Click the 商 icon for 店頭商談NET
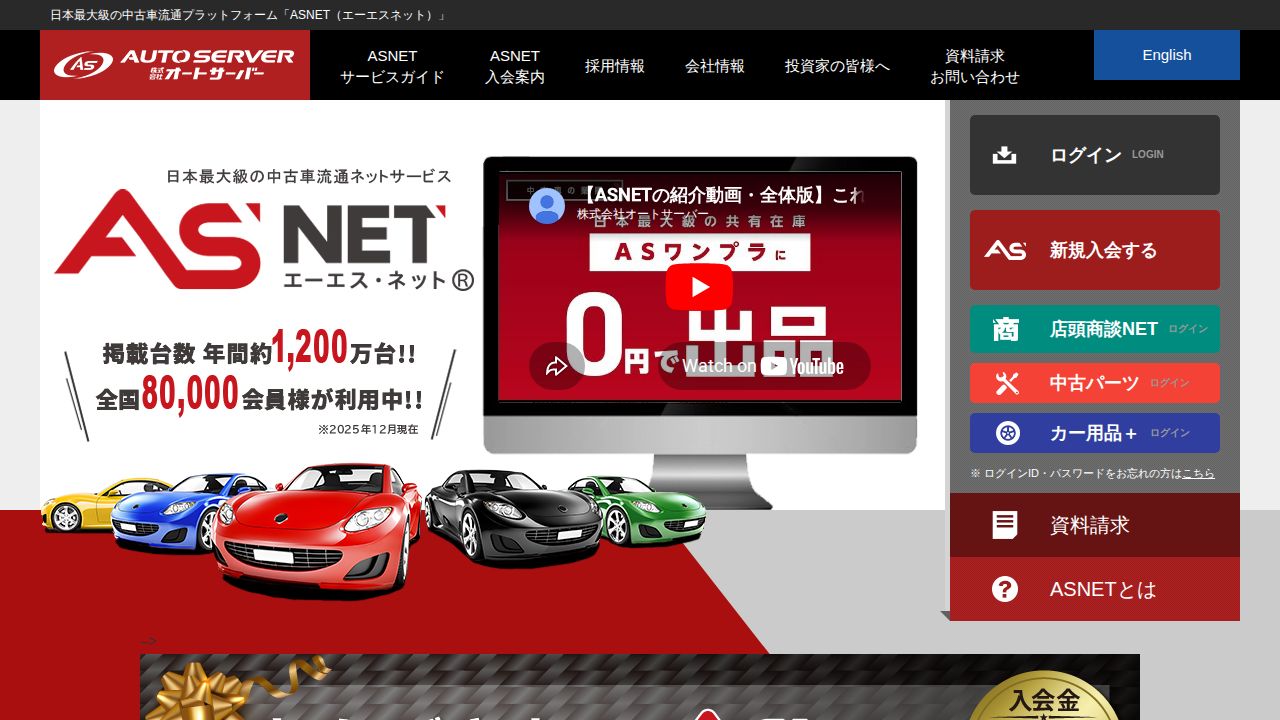 coord(1006,329)
